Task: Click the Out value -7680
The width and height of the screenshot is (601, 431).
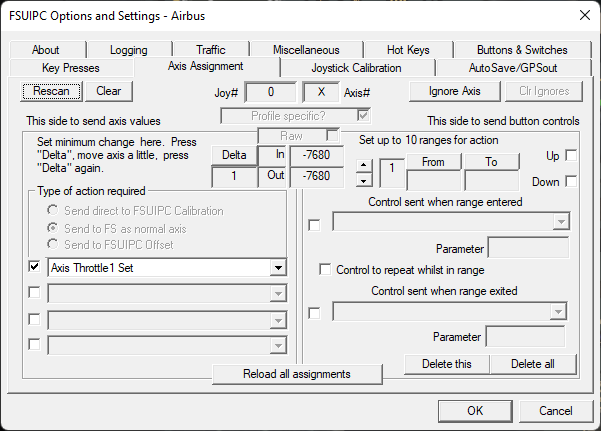Action: pos(316,176)
